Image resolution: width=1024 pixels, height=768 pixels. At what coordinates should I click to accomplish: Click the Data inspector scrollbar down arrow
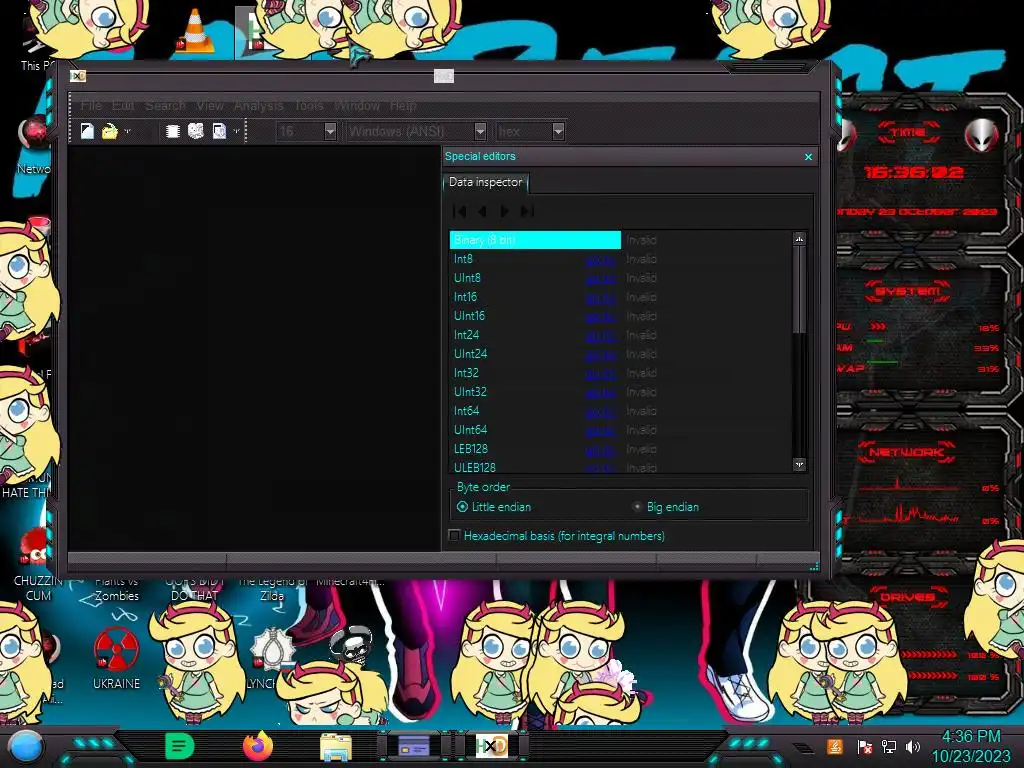(799, 464)
